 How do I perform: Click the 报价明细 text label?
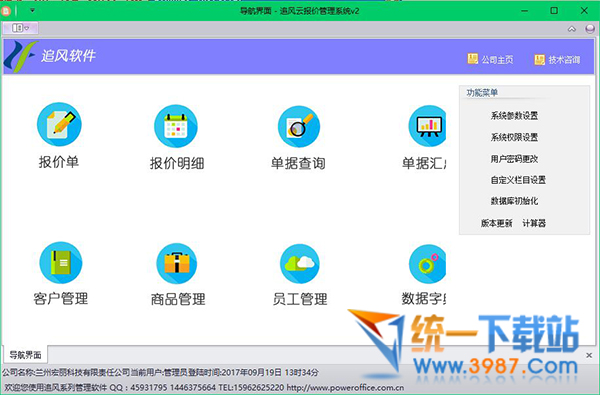tap(177, 163)
